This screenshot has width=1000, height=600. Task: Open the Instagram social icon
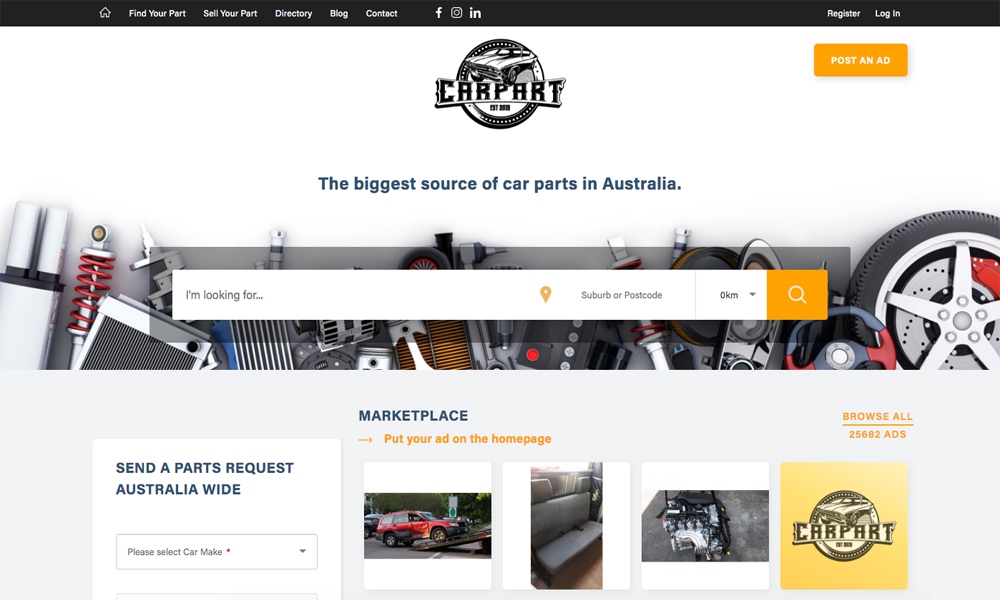click(x=457, y=13)
